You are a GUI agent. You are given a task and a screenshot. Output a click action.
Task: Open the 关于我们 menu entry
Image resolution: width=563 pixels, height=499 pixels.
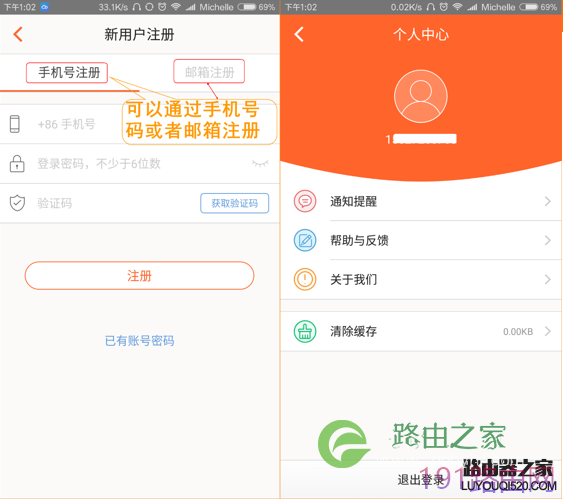pos(421,279)
